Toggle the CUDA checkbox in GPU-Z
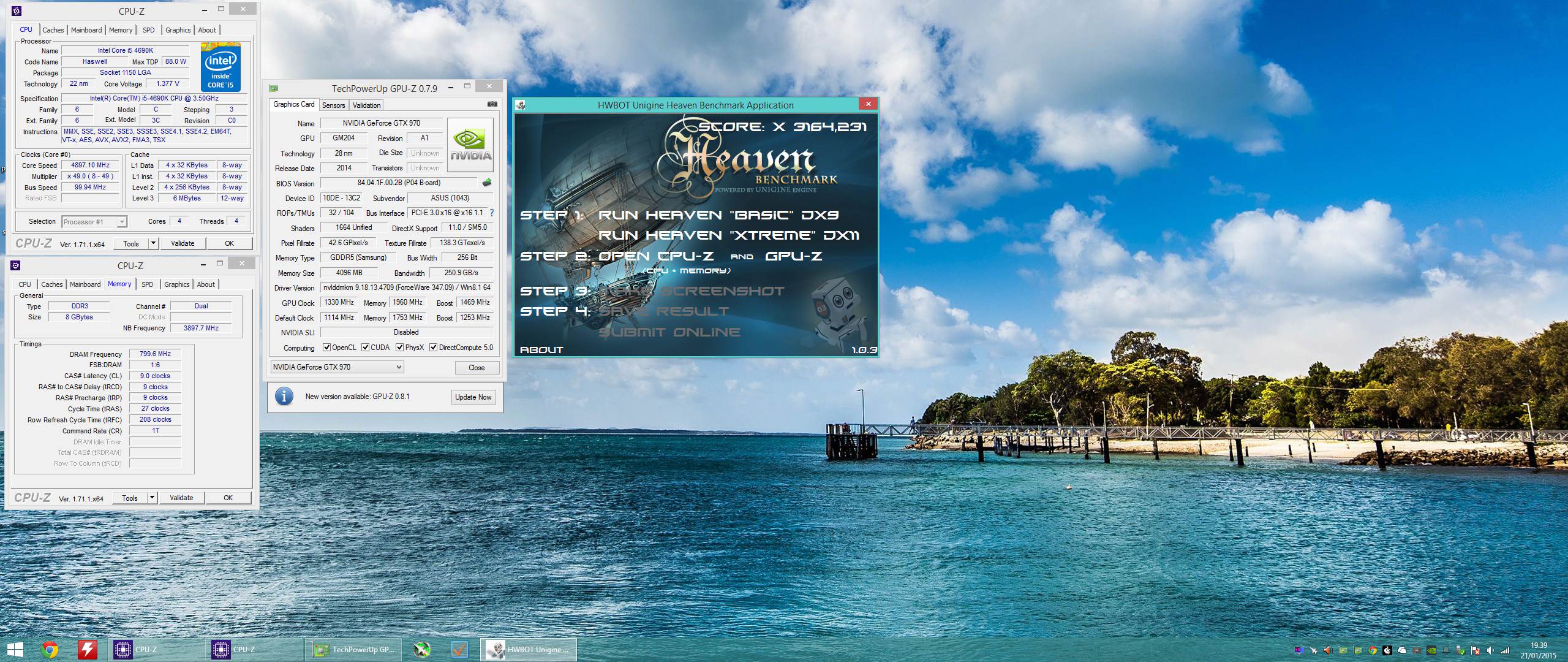The width and height of the screenshot is (1568, 662). tap(365, 348)
